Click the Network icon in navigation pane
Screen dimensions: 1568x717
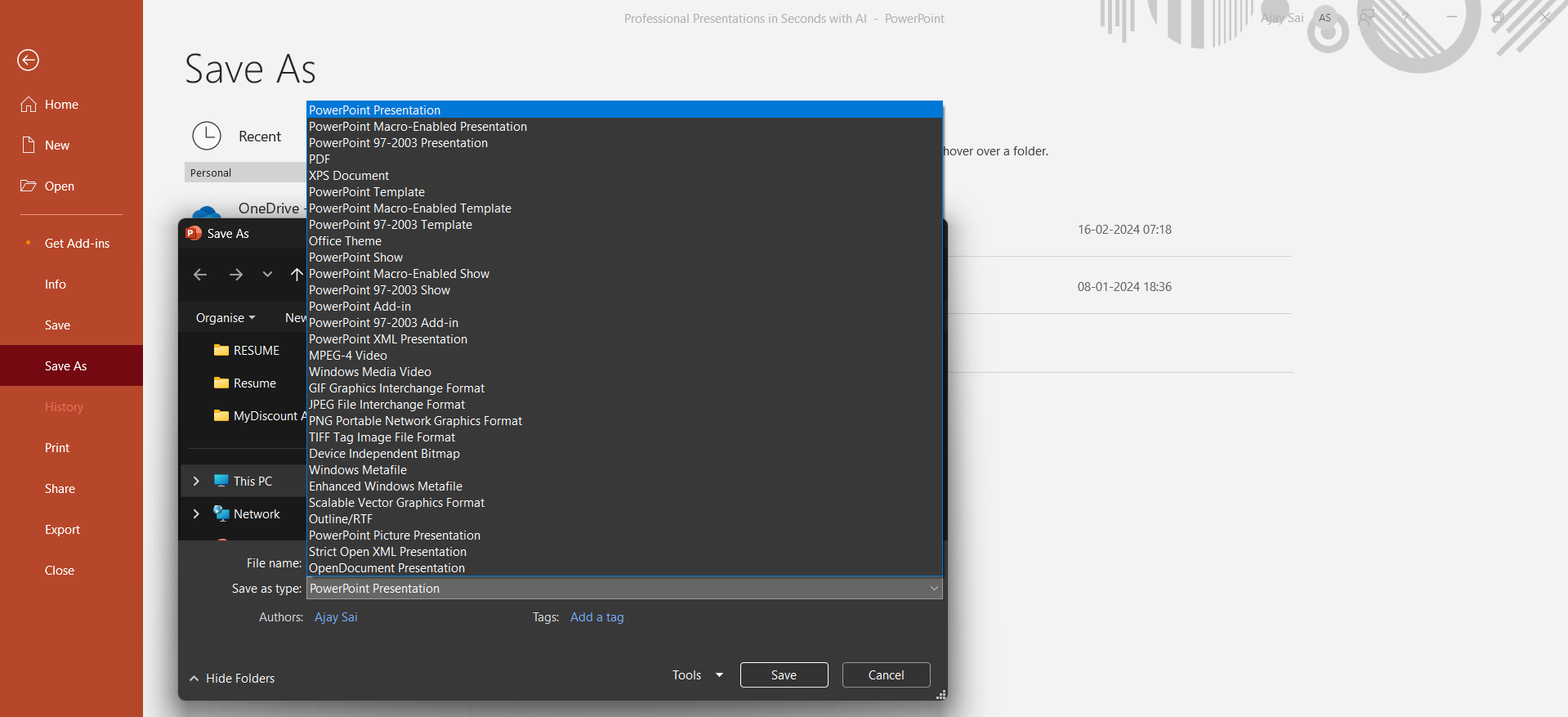pyautogui.click(x=221, y=513)
